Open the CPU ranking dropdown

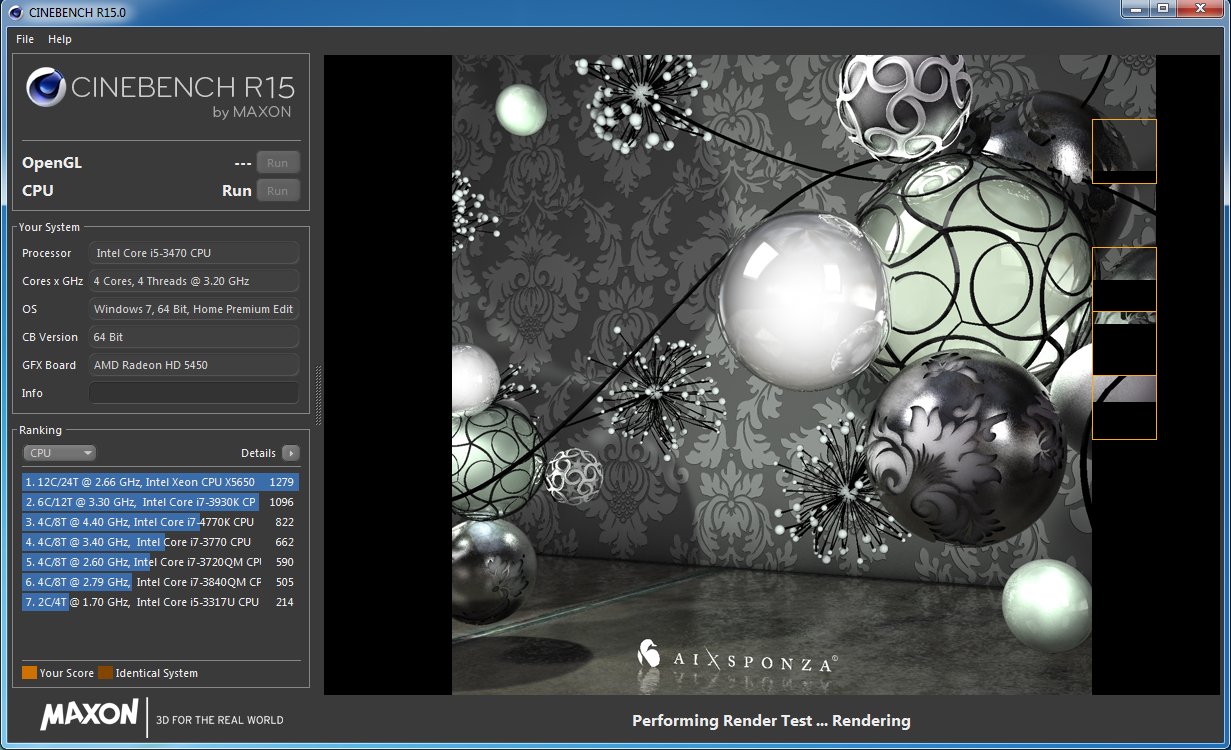click(x=60, y=453)
